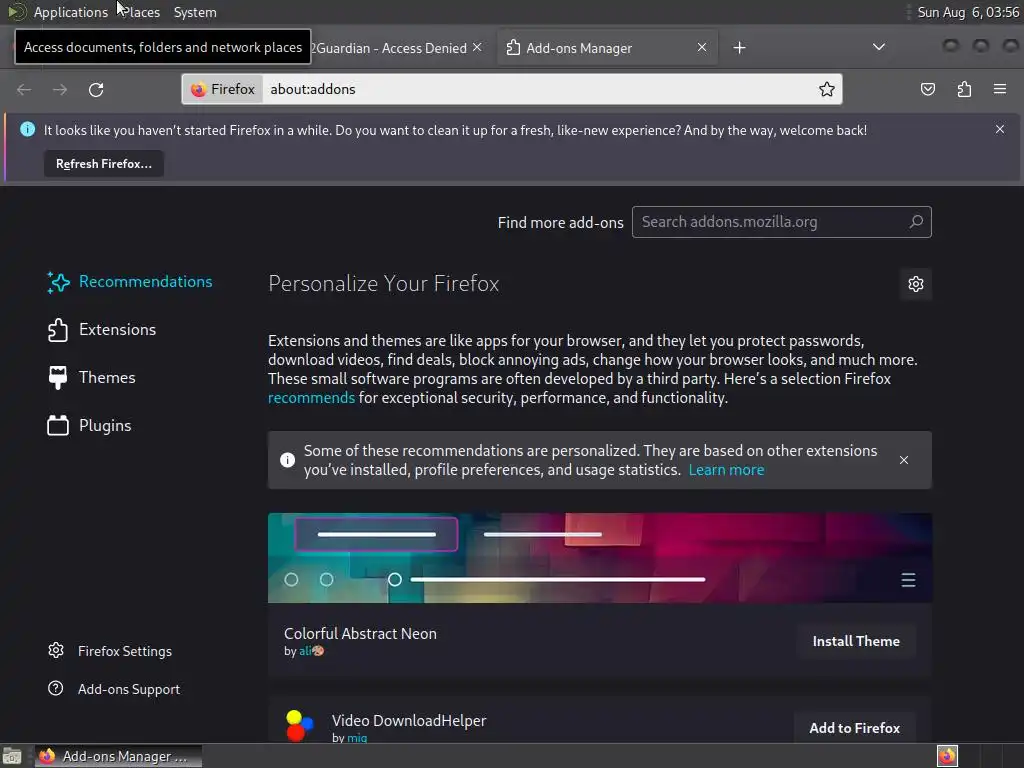Screen dimensions: 1024x768
Task: Open the Applications menu in top panel
Action: pyautogui.click(x=71, y=12)
